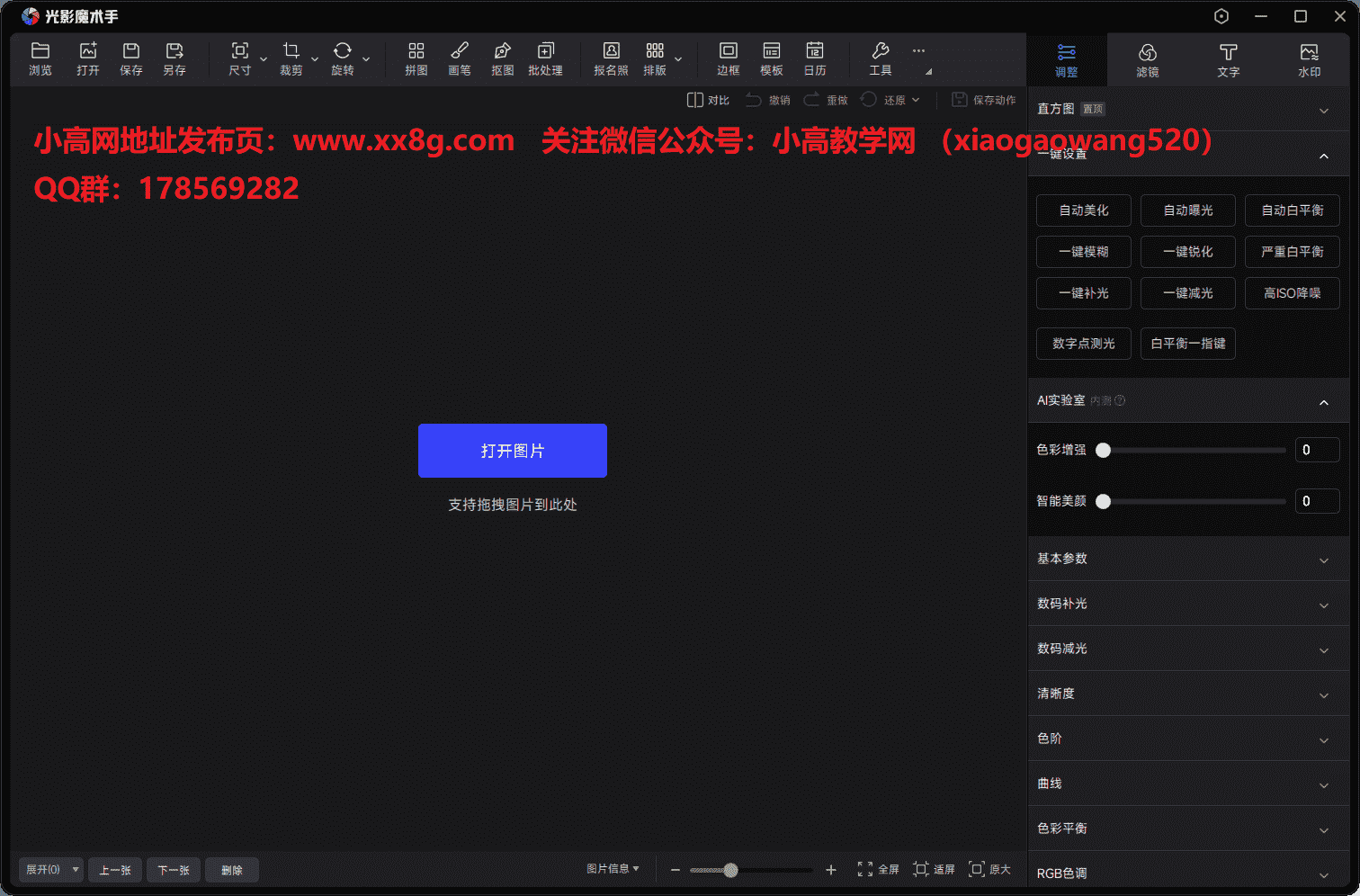The image size is (1360, 896).
Task: Choose 另存 save-as icon
Action: [x=174, y=58]
